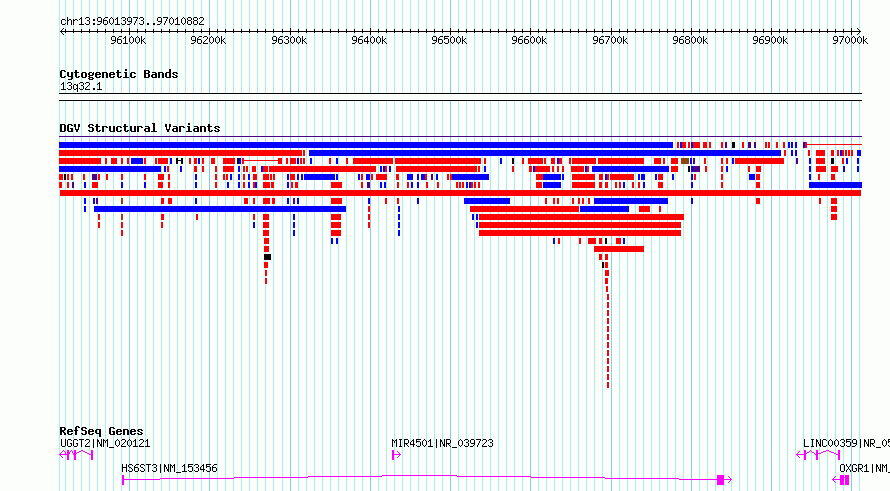Select the LINC00359 gene label
The width and height of the screenshot is (890, 491).
(x=846, y=443)
